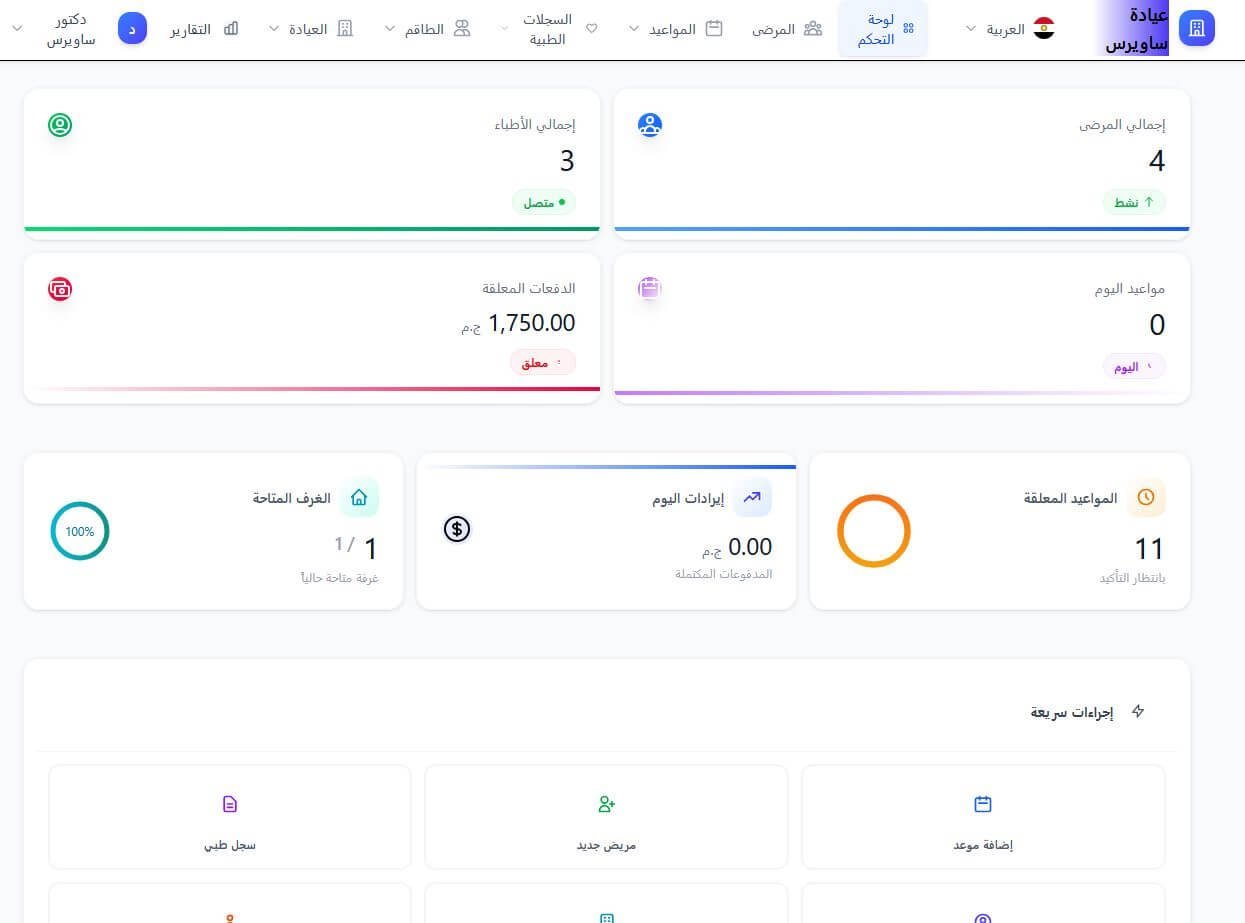Click the clinic building logo icon
Image resolution: width=1245 pixels, height=923 pixels.
[x=1197, y=29]
